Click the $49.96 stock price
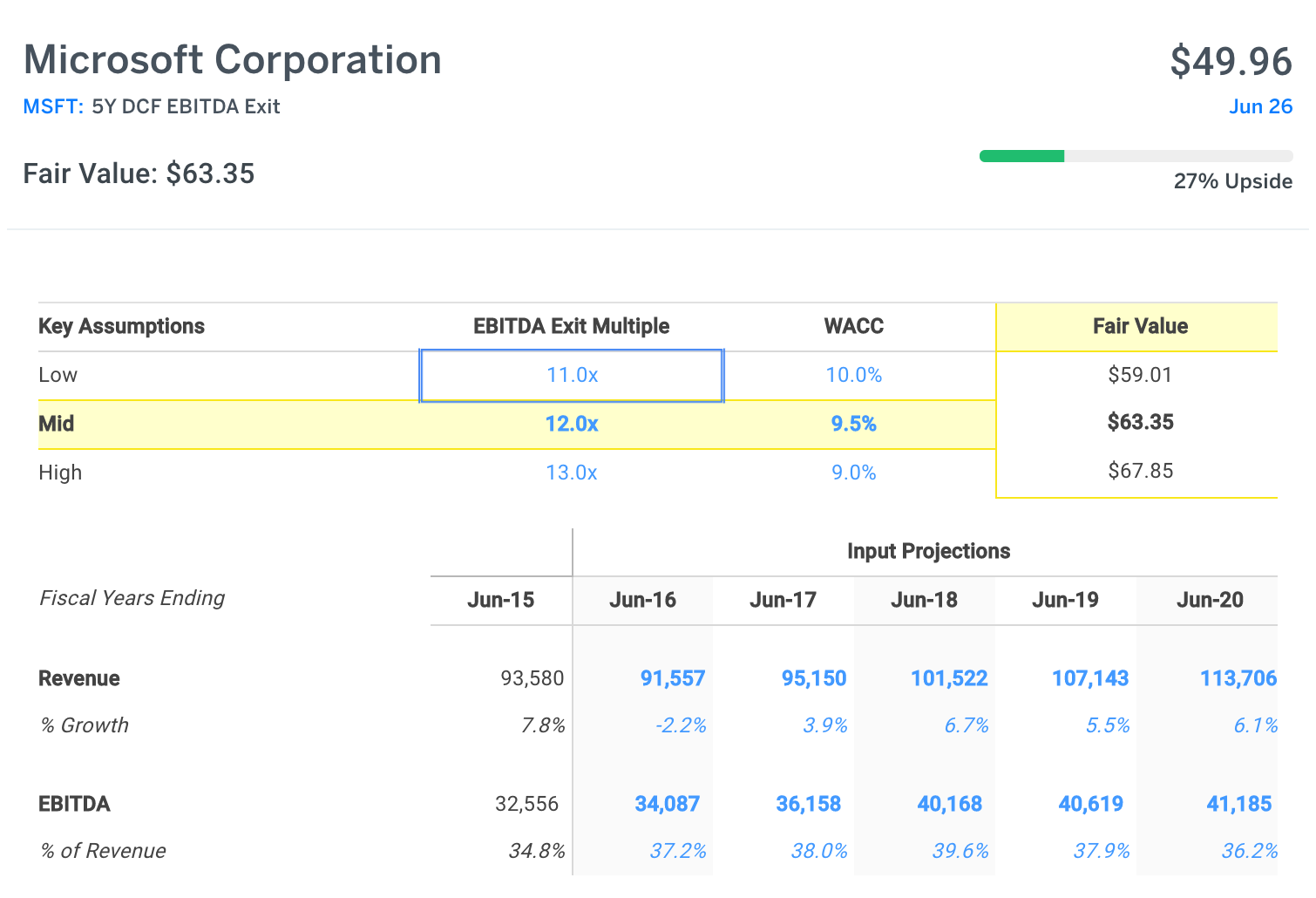The width and height of the screenshot is (1316, 898). (x=1231, y=61)
